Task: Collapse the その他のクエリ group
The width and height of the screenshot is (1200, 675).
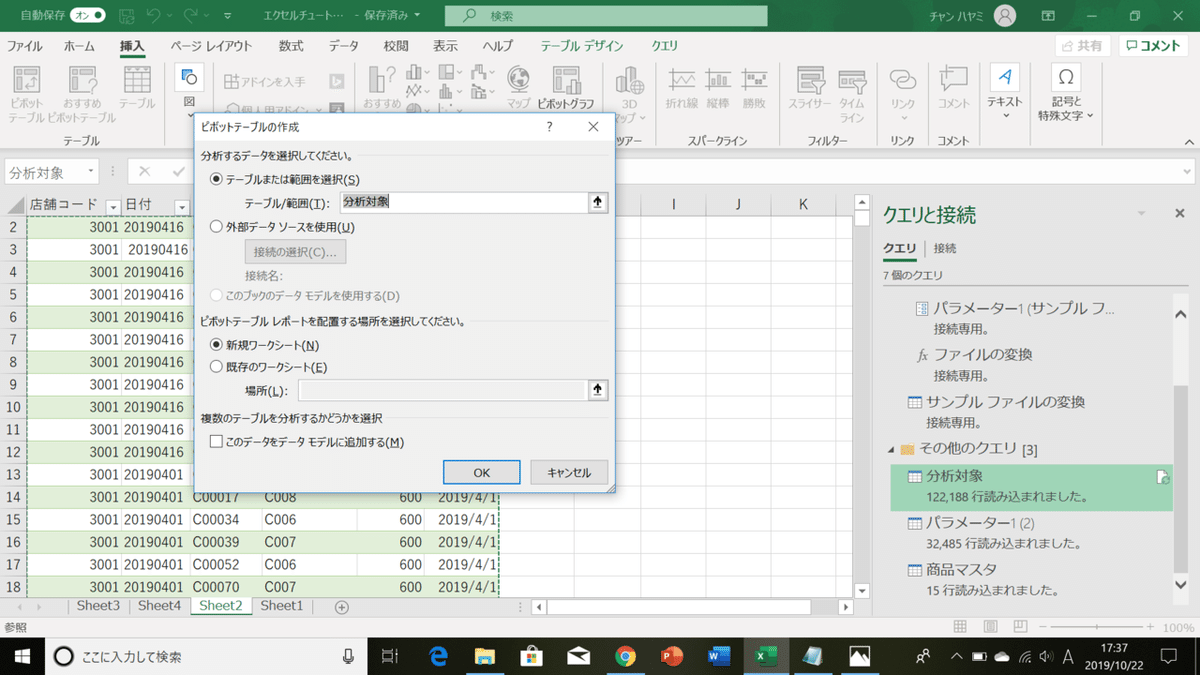Action: pyautogui.click(x=891, y=450)
